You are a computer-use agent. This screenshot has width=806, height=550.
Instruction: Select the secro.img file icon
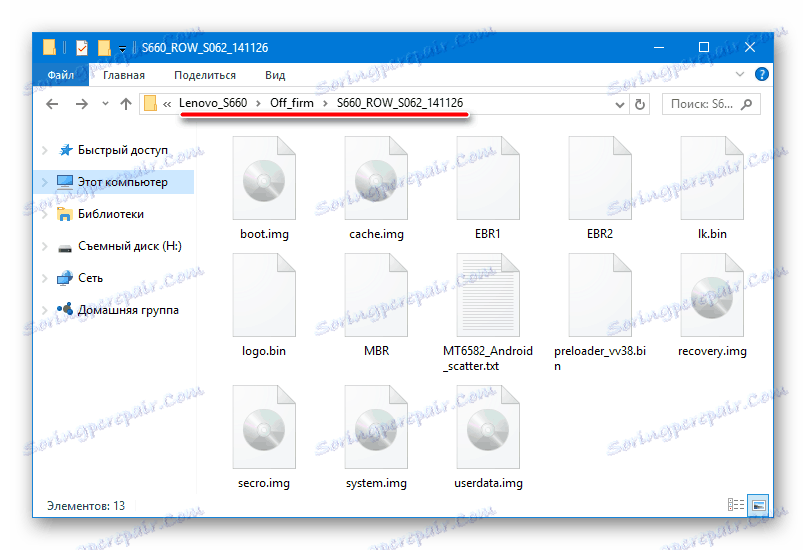click(x=264, y=427)
